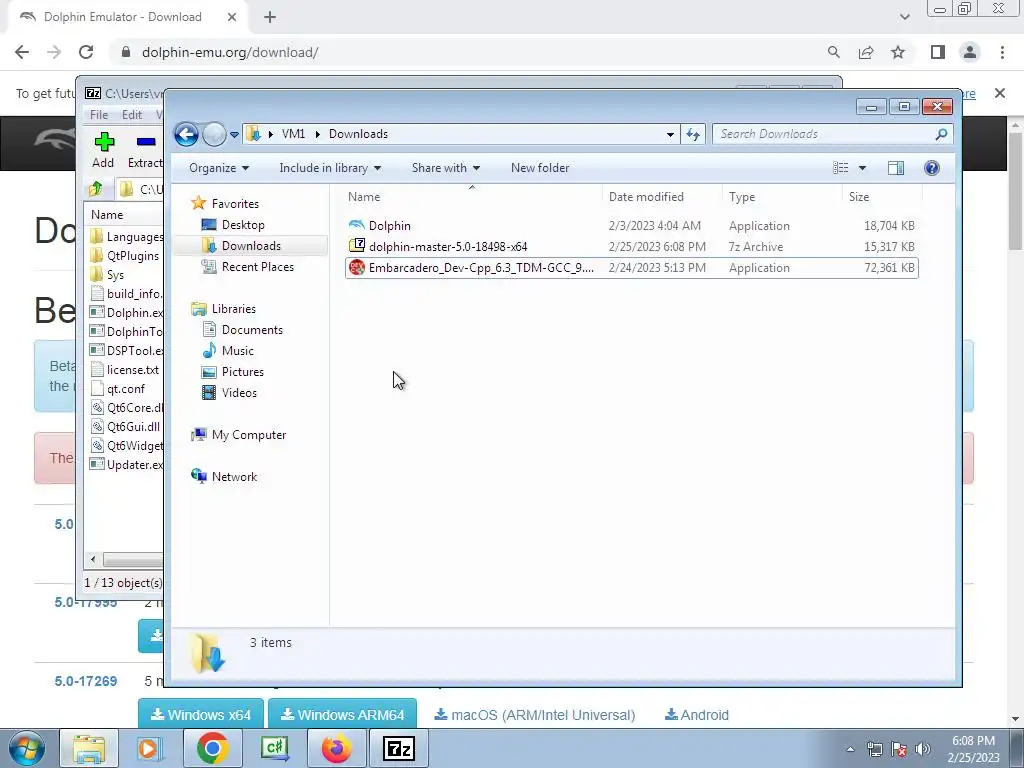Screen dimensions: 1024x768
Task: Click the New folder button
Action: pos(540,168)
